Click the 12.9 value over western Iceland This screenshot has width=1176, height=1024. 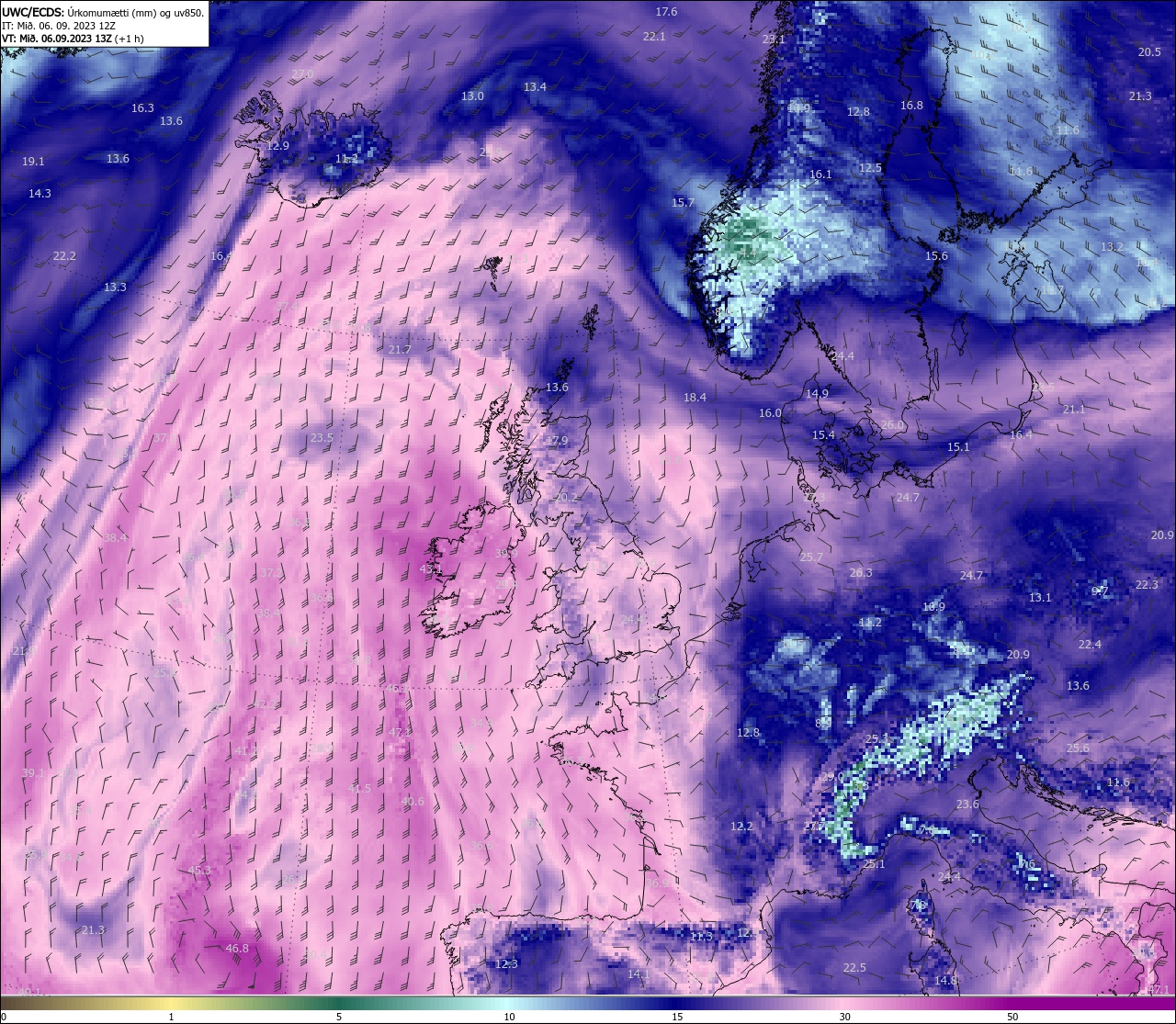pos(277,146)
